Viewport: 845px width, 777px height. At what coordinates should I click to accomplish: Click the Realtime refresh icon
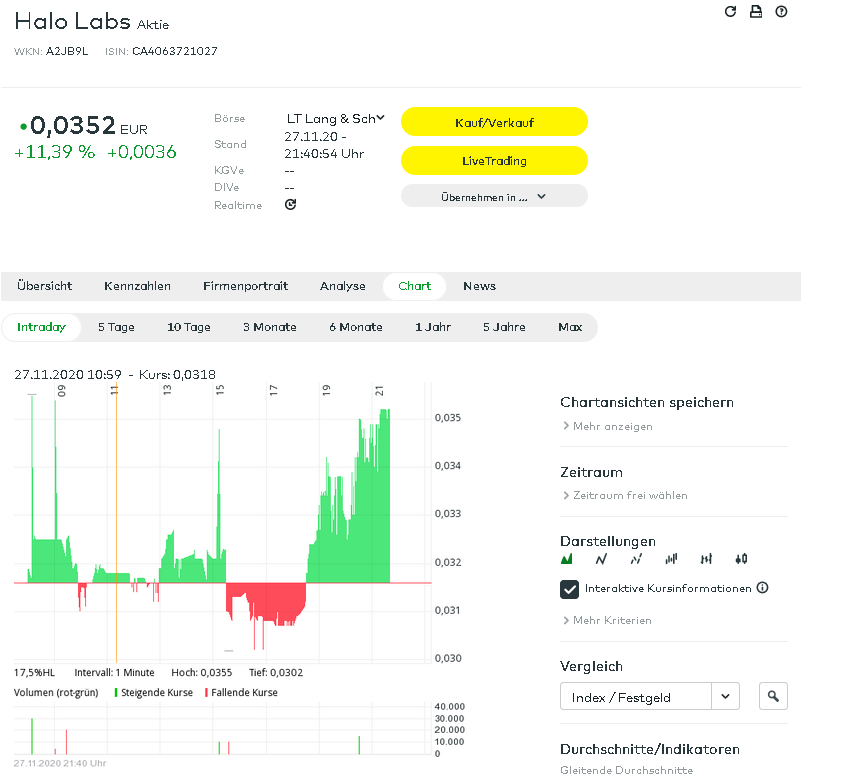[x=290, y=204]
